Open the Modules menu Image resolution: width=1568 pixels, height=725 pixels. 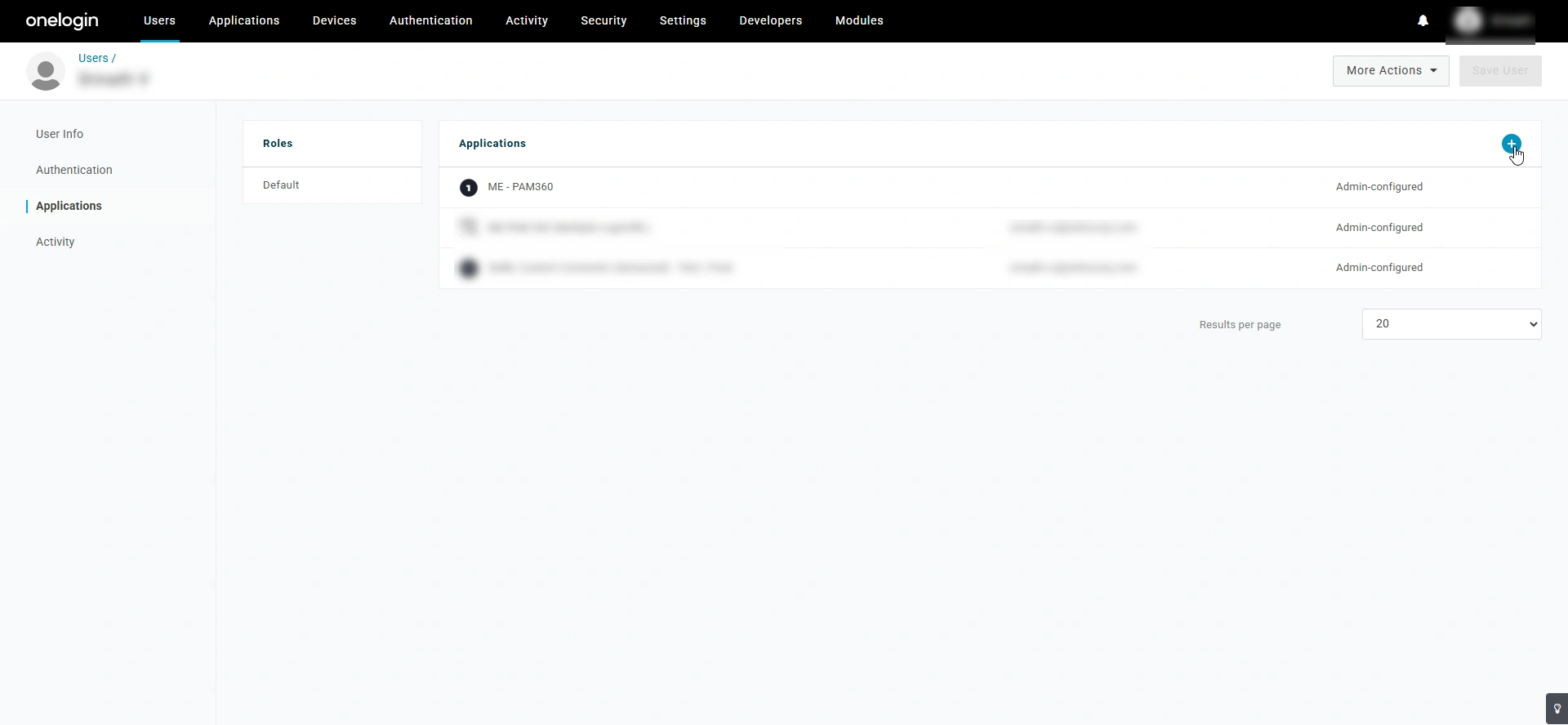pos(859,20)
